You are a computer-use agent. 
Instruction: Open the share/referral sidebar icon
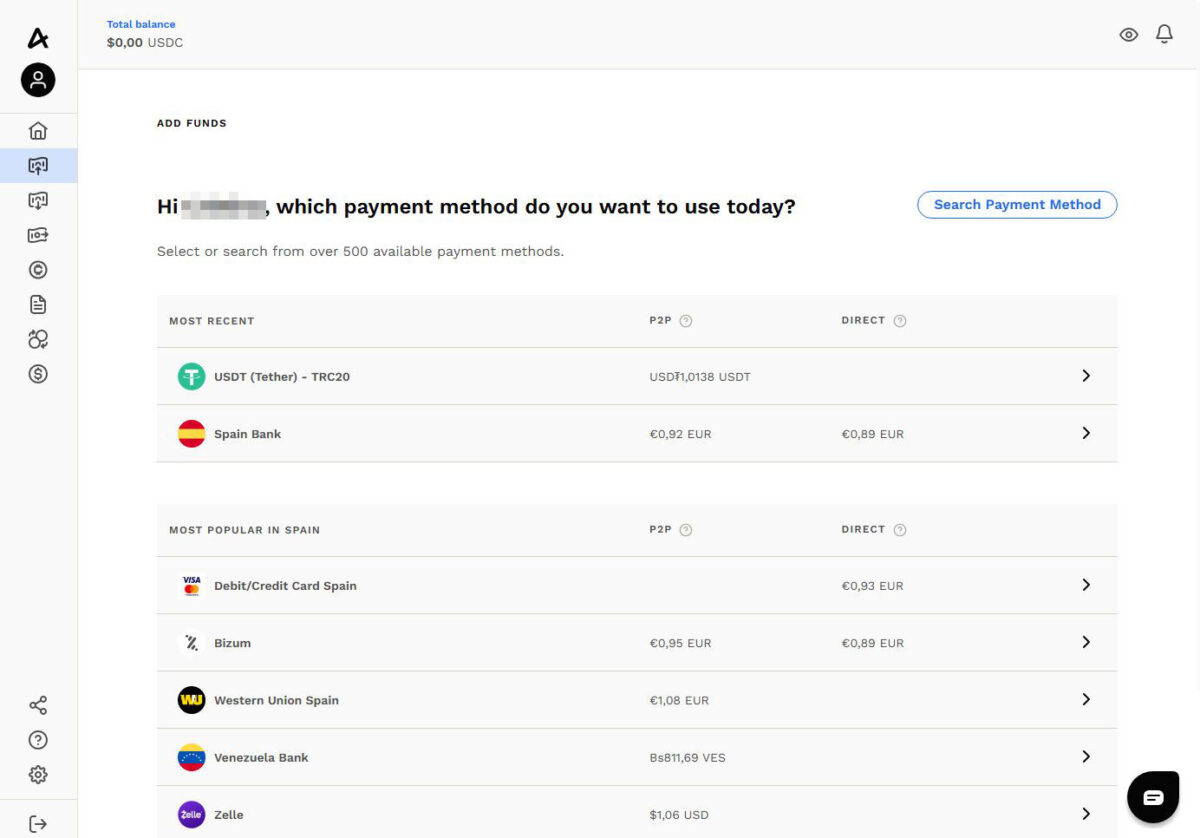coord(38,706)
